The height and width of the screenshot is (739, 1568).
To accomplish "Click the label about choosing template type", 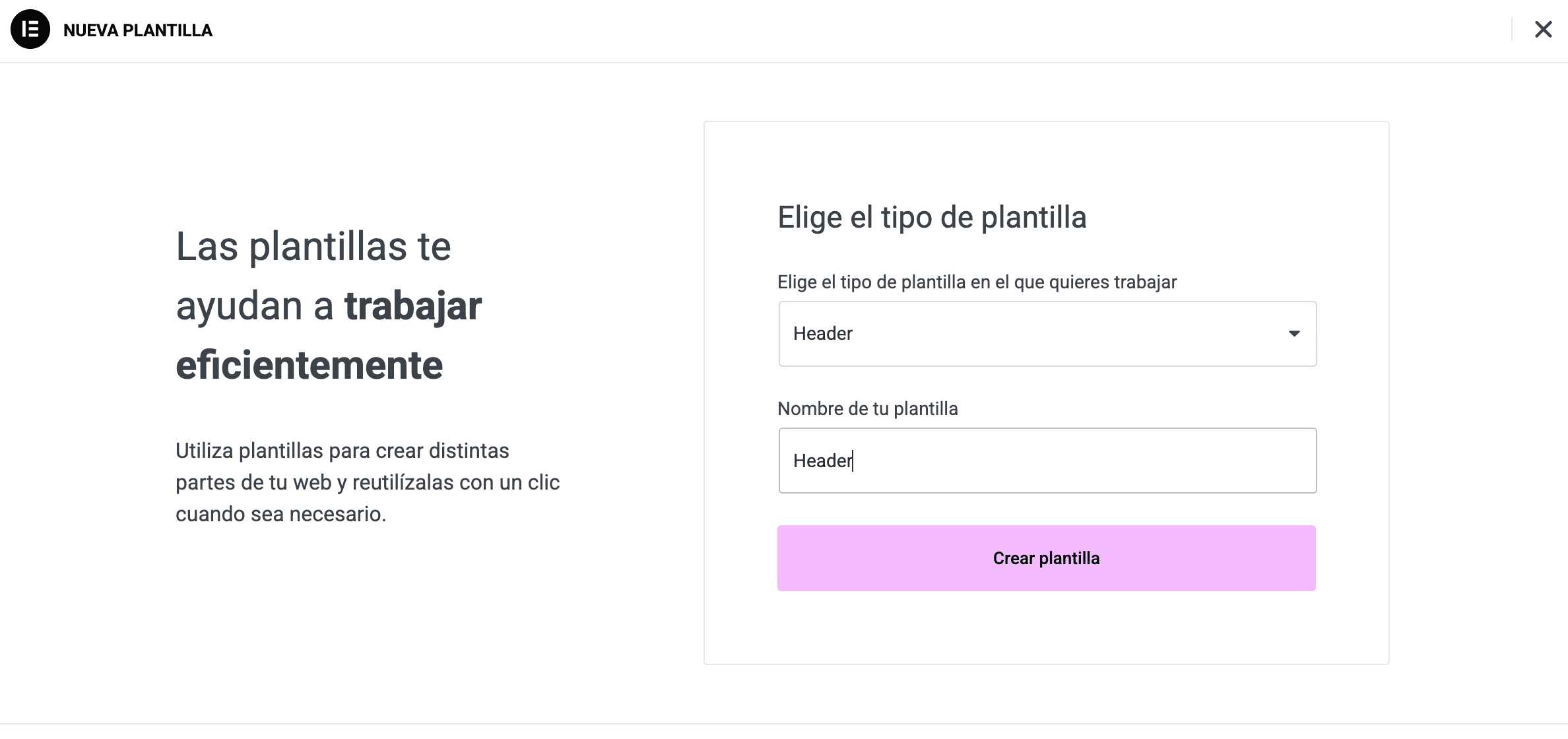I will 977,282.
